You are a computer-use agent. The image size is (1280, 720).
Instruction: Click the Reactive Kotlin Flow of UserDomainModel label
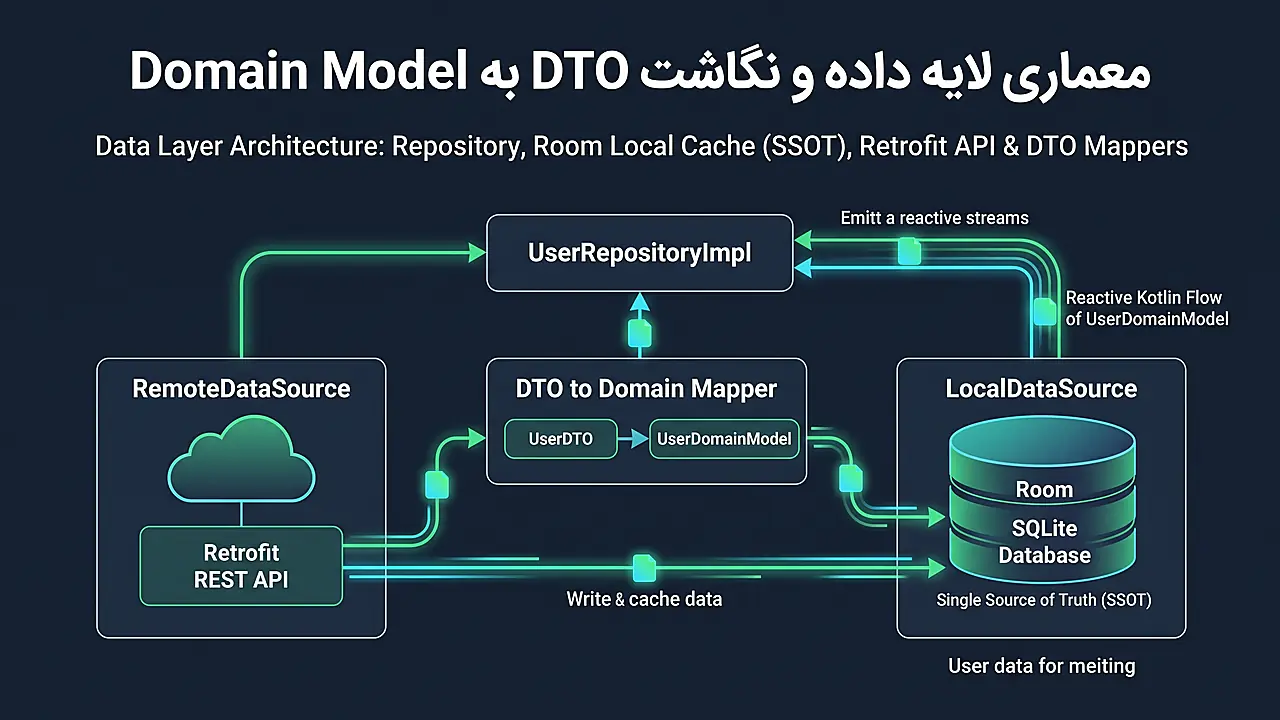tap(1147, 308)
